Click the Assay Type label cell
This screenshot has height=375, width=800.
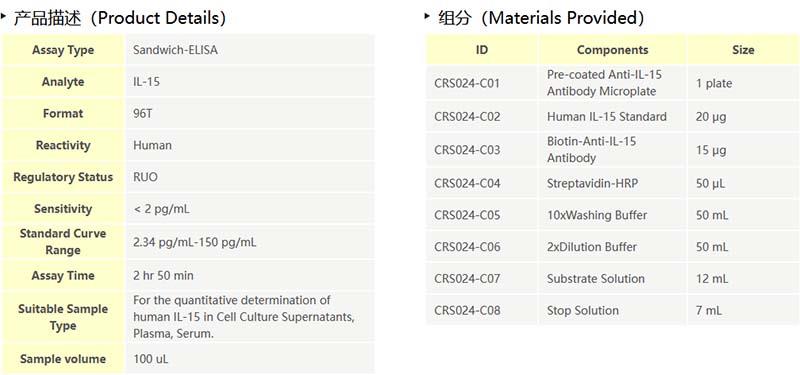click(63, 50)
